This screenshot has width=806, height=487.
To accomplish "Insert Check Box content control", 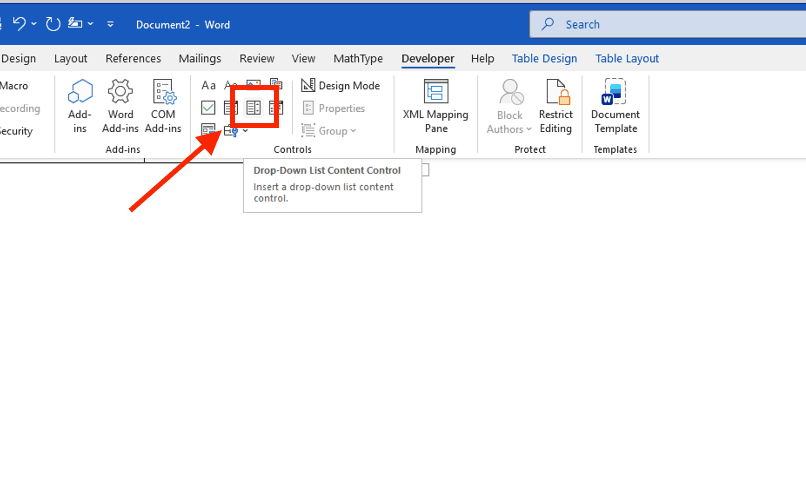I will point(208,108).
